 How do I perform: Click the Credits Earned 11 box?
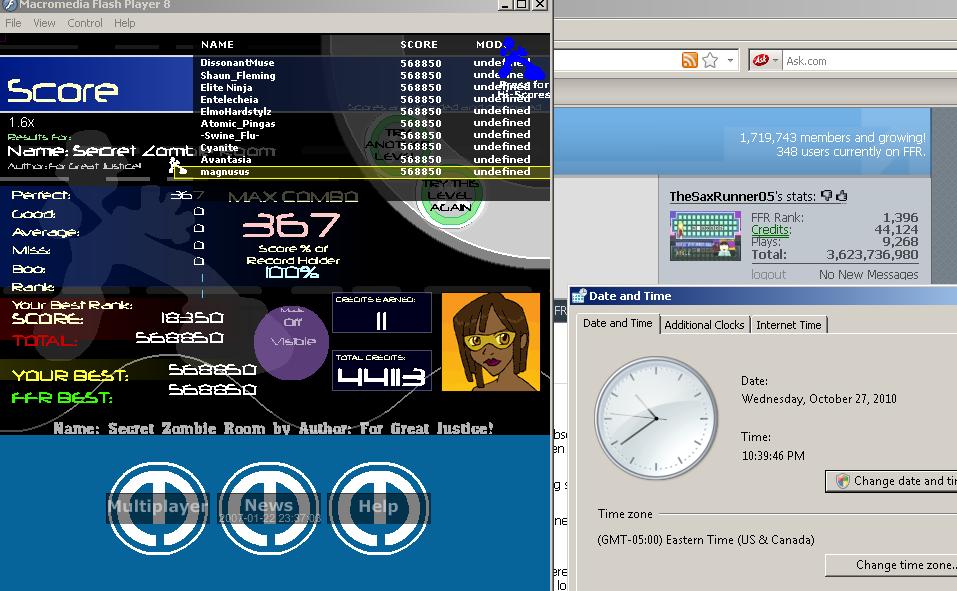[381, 313]
